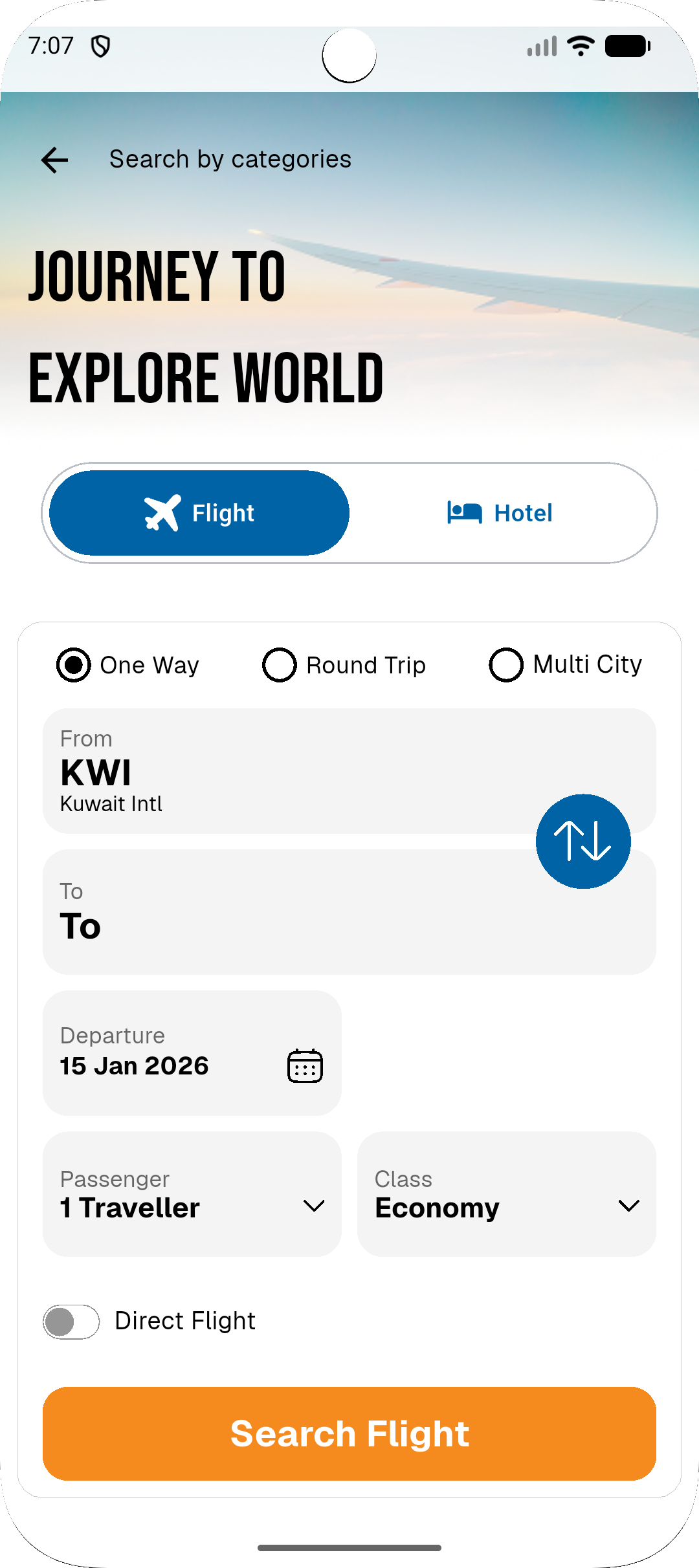699x1568 pixels.
Task: Open the departure calendar icon
Action: (x=305, y=1065)
